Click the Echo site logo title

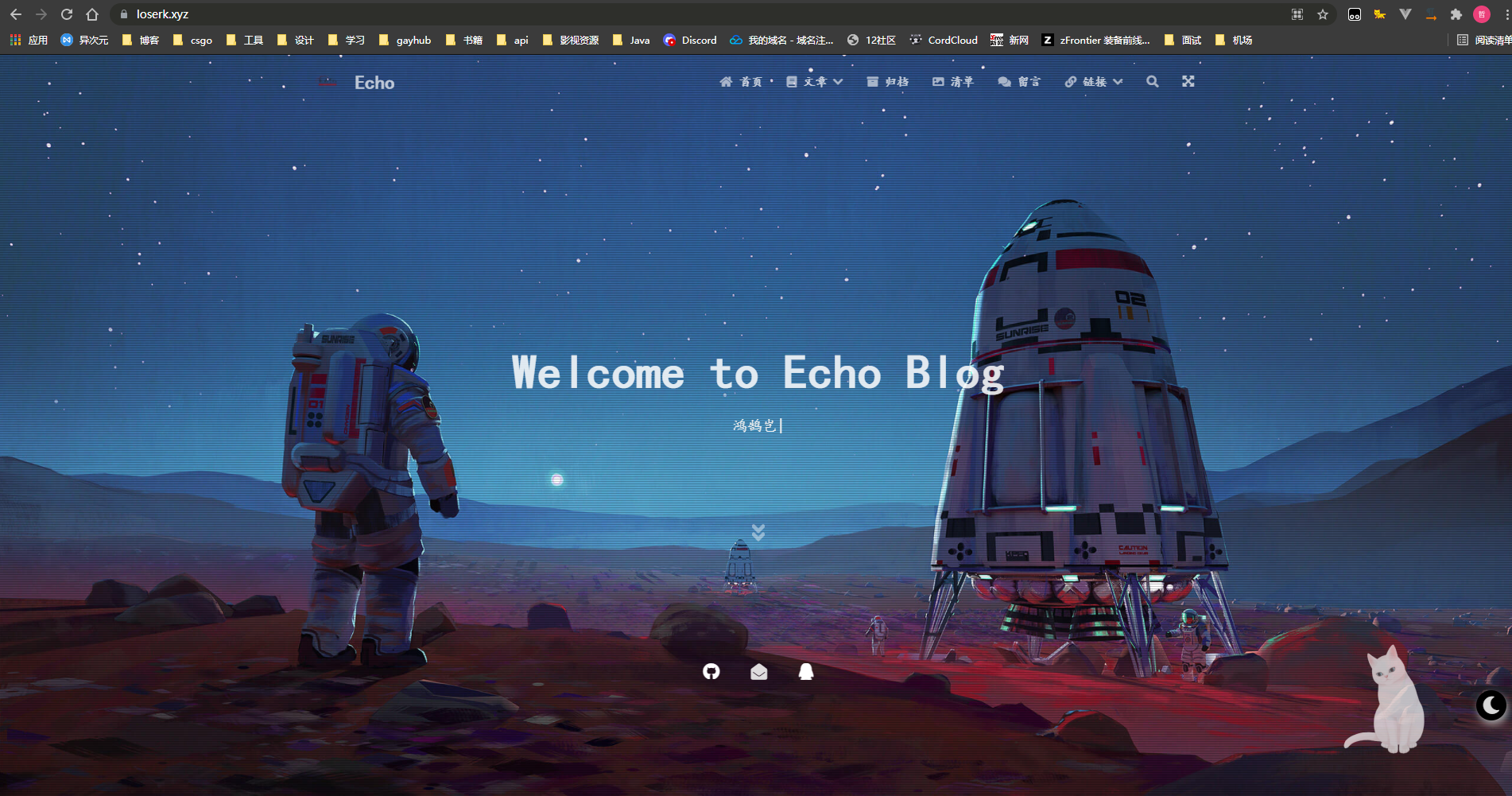click(374, 83)
